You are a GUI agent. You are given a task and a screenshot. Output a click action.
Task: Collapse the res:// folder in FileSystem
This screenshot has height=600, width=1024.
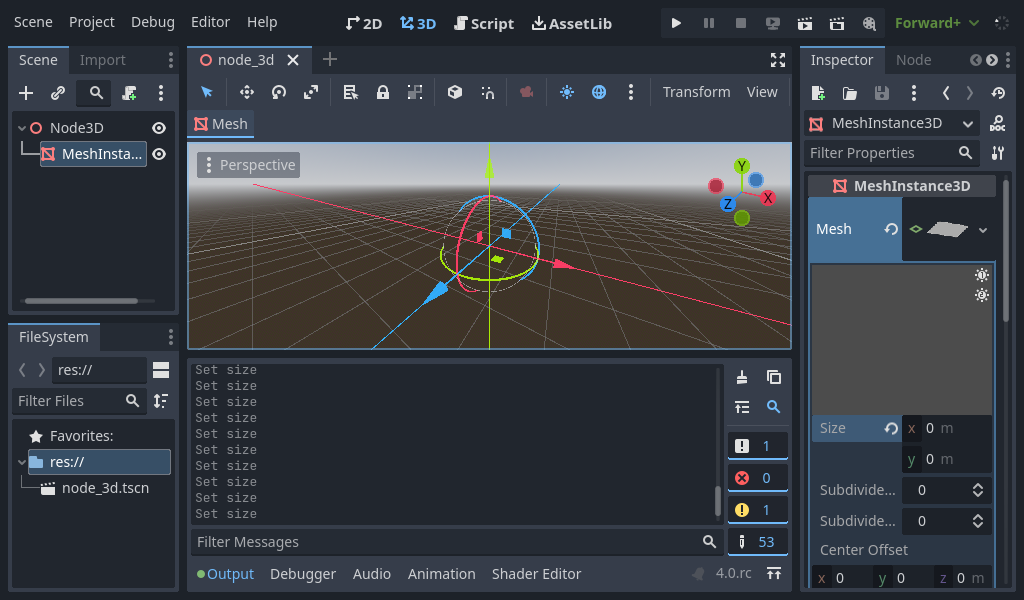click(21, 461)
